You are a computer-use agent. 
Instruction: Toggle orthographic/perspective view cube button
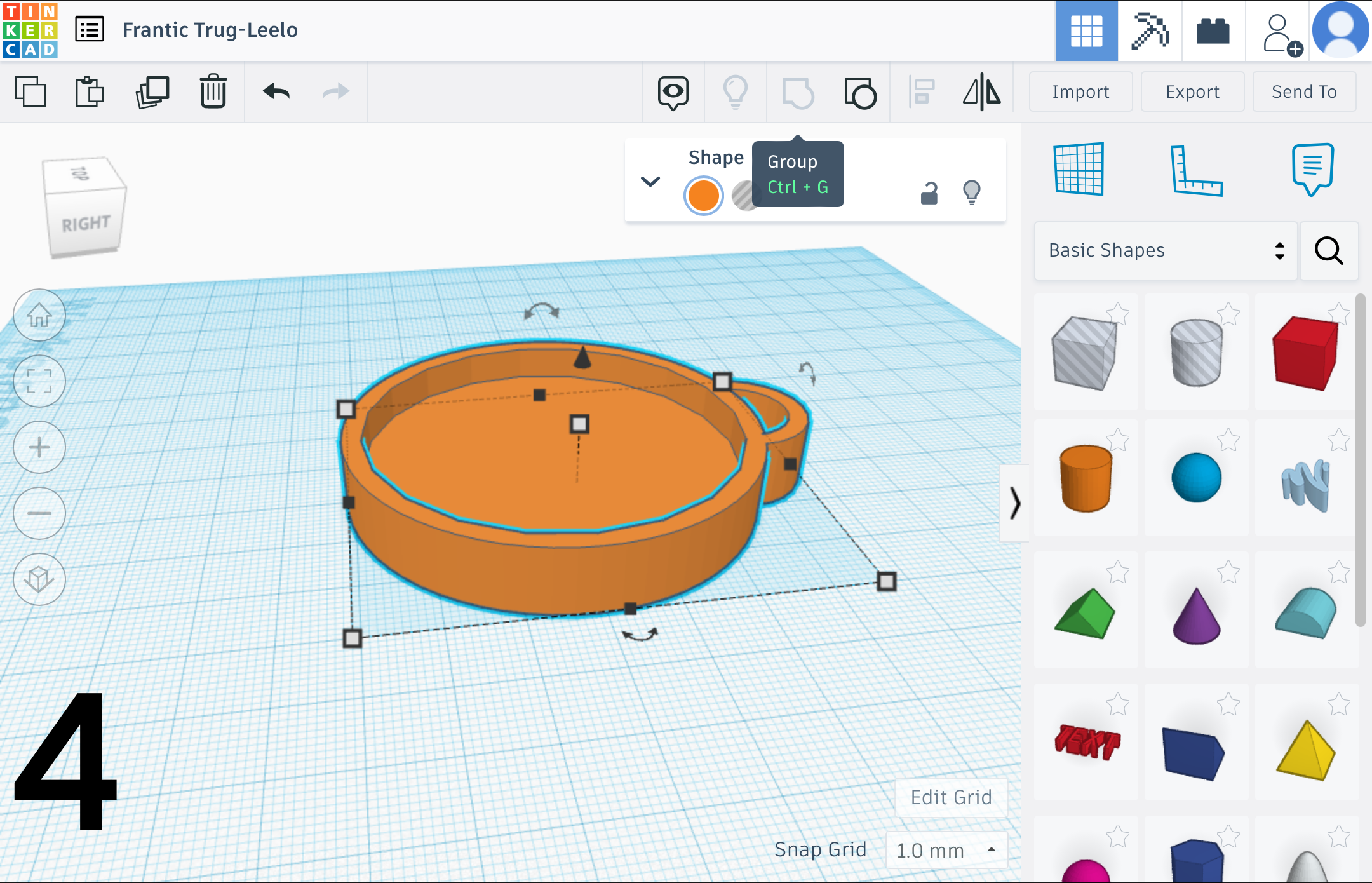(x=39, y=579)
